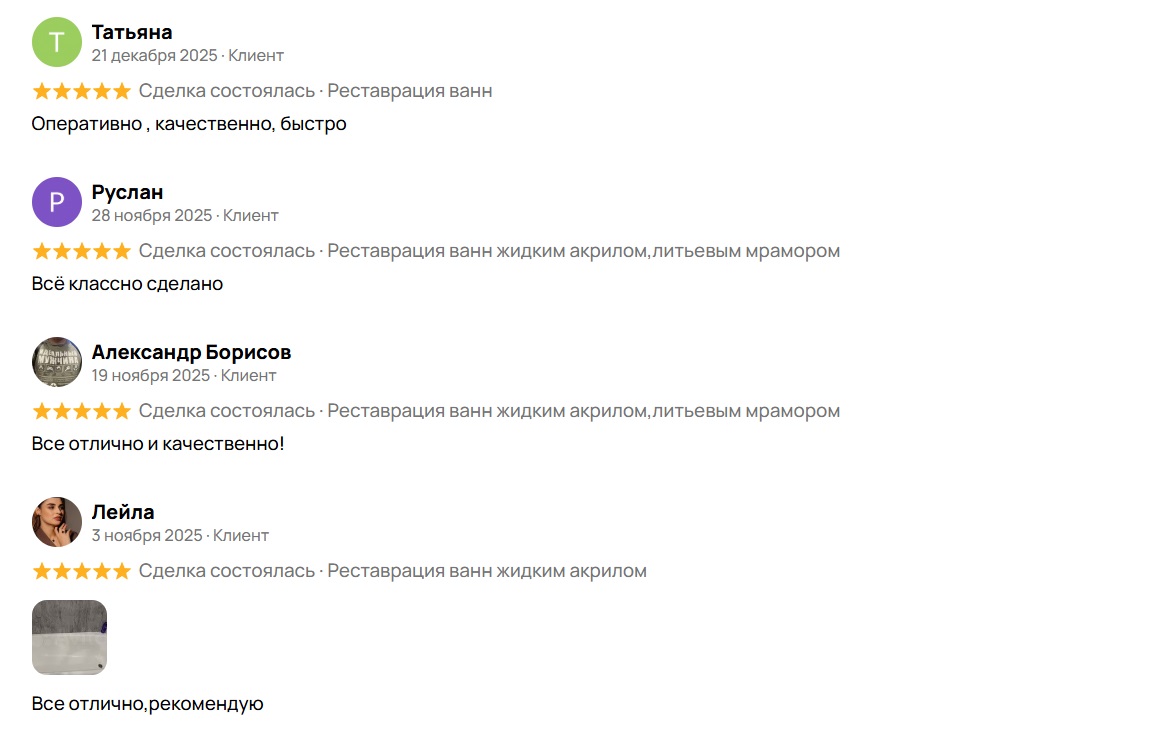Open the photo attached to Лейла's review
This screenshot has height=732, width=1156.
69,637
